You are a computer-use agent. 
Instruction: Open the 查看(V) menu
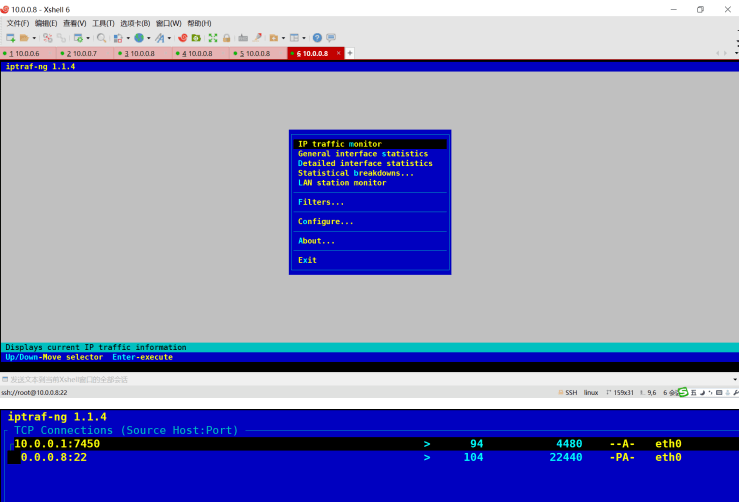click(x=74, y=23)
